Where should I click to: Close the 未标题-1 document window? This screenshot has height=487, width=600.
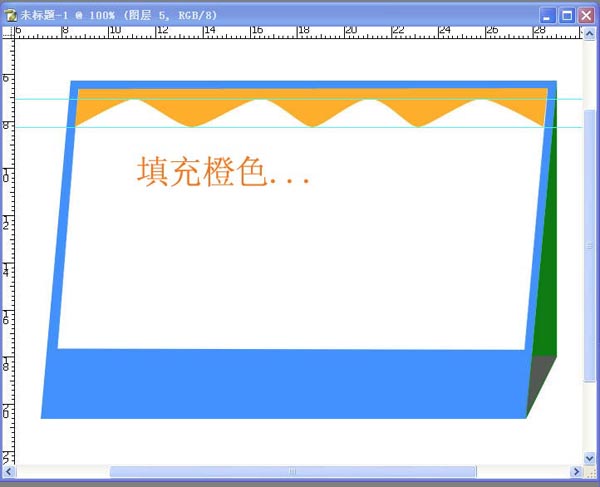586,15
